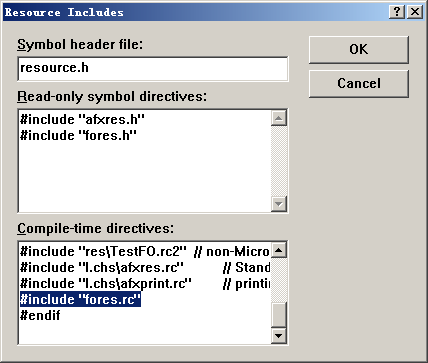Click the l.chs\afxprint.rc include line
This screenshot has height=363, width=428.
[144, 283]
